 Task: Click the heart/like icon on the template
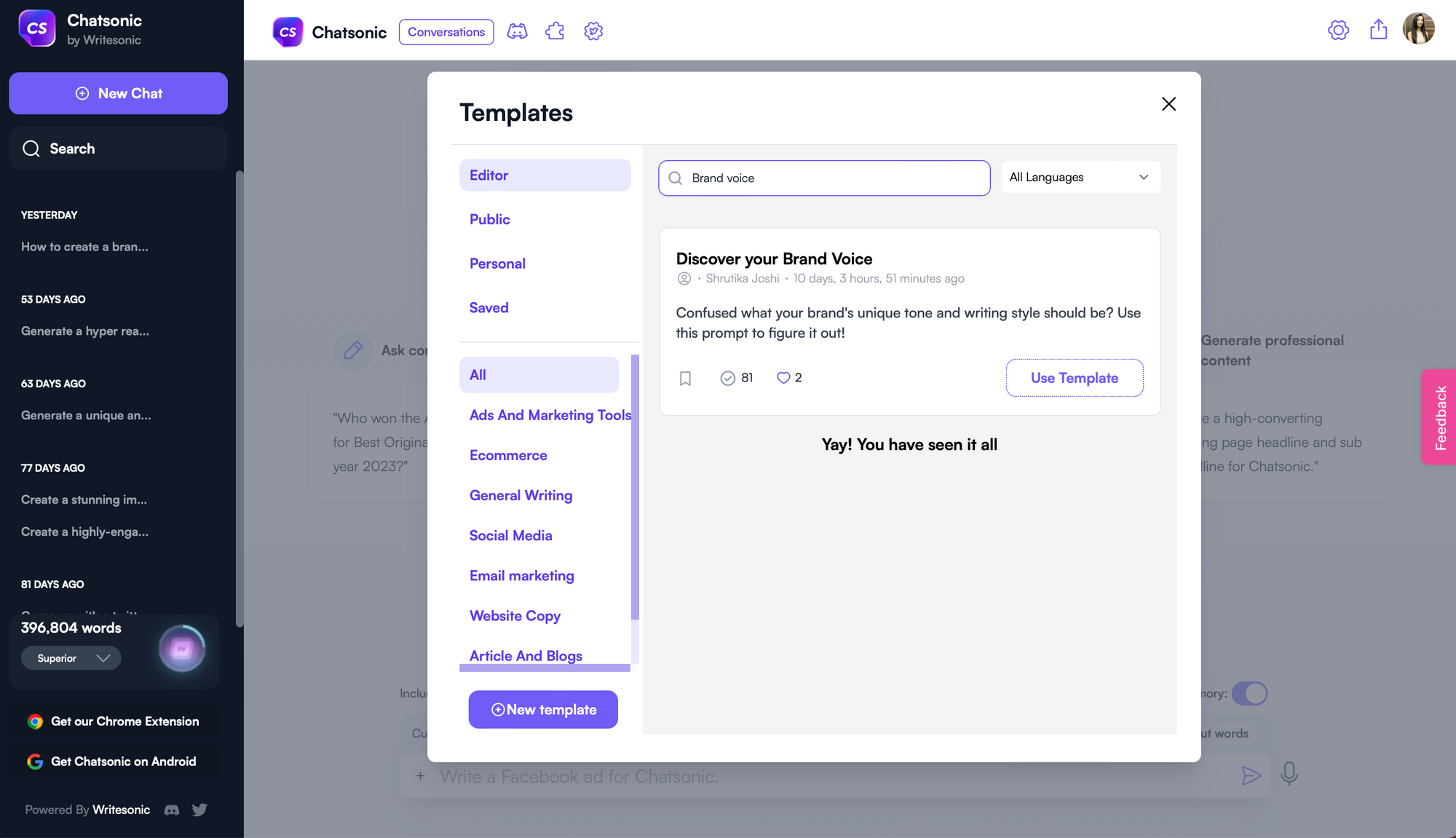(x=783, y=377)
